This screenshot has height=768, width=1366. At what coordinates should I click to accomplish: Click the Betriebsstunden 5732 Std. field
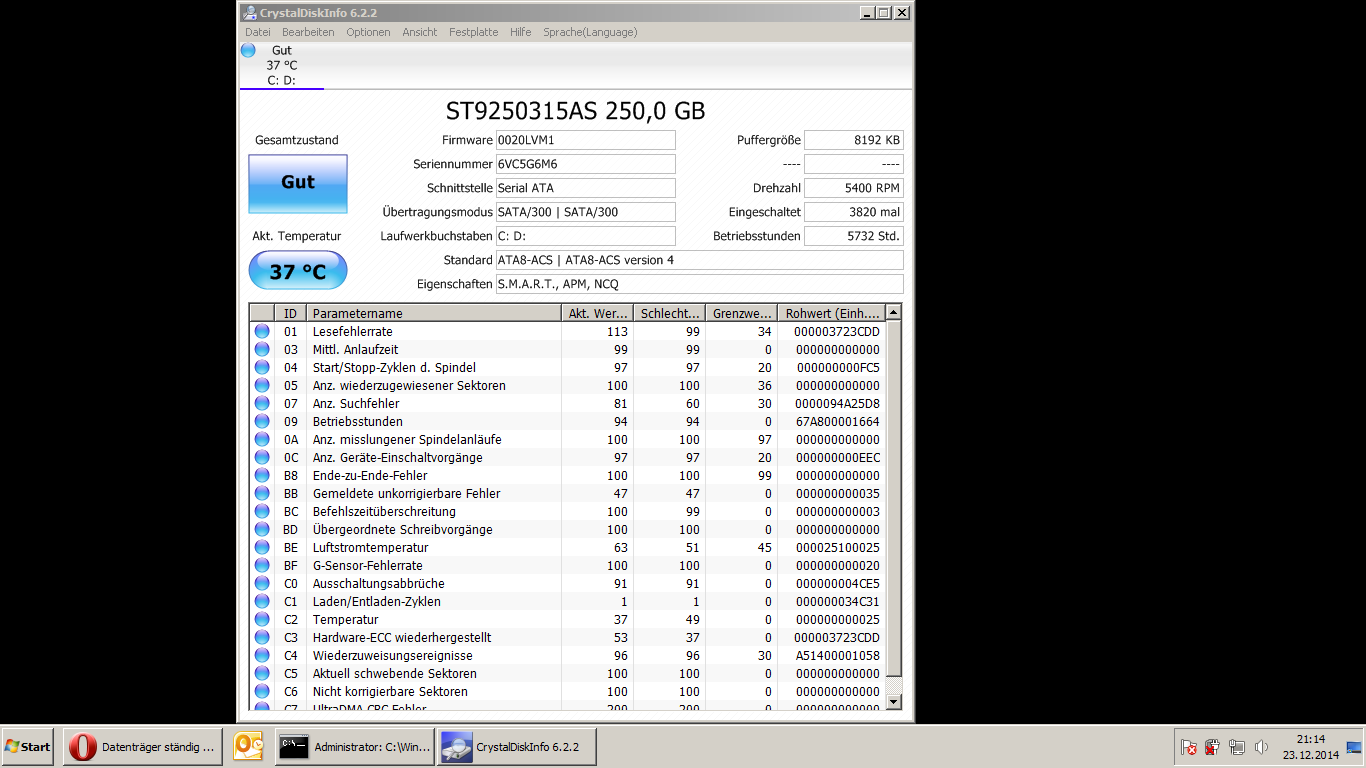(x=854, y=236)
